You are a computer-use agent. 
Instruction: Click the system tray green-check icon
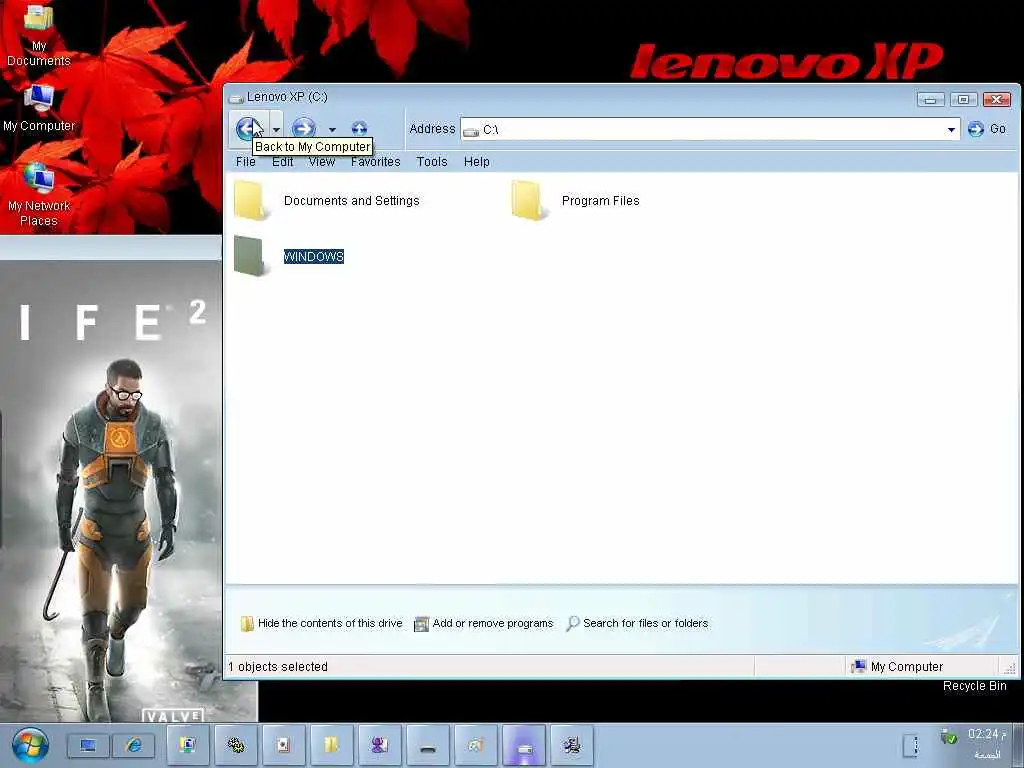pyautogui.click(x=949, y=737)
